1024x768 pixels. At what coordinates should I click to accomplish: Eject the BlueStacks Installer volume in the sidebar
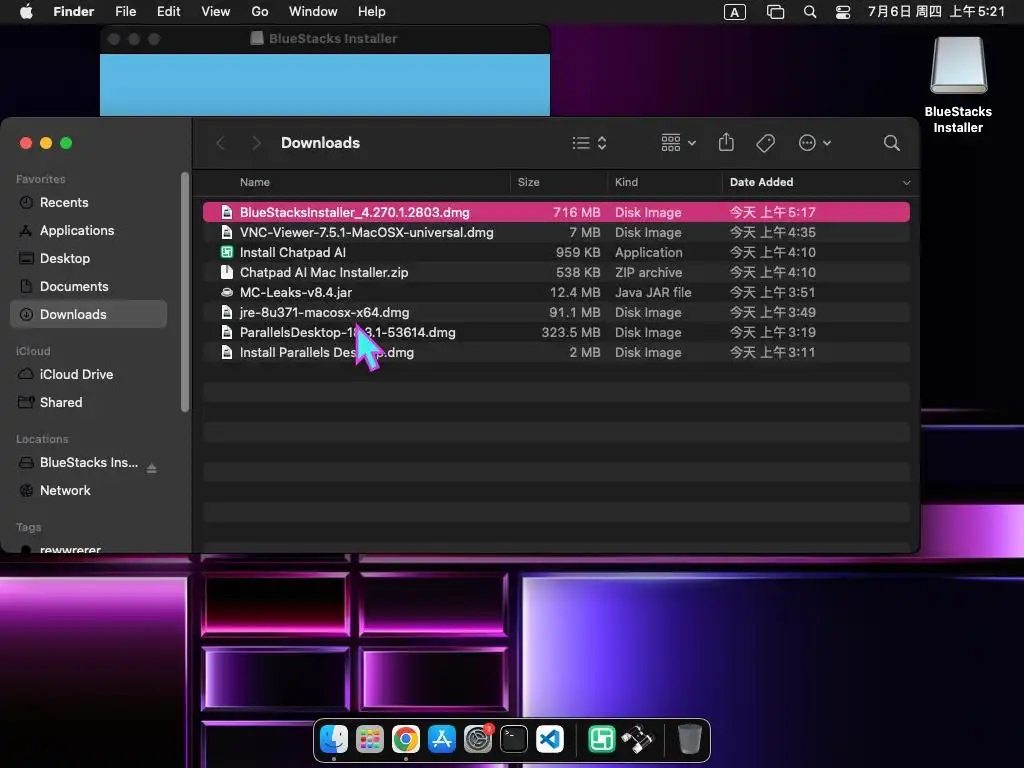click(x=152, y=468)
